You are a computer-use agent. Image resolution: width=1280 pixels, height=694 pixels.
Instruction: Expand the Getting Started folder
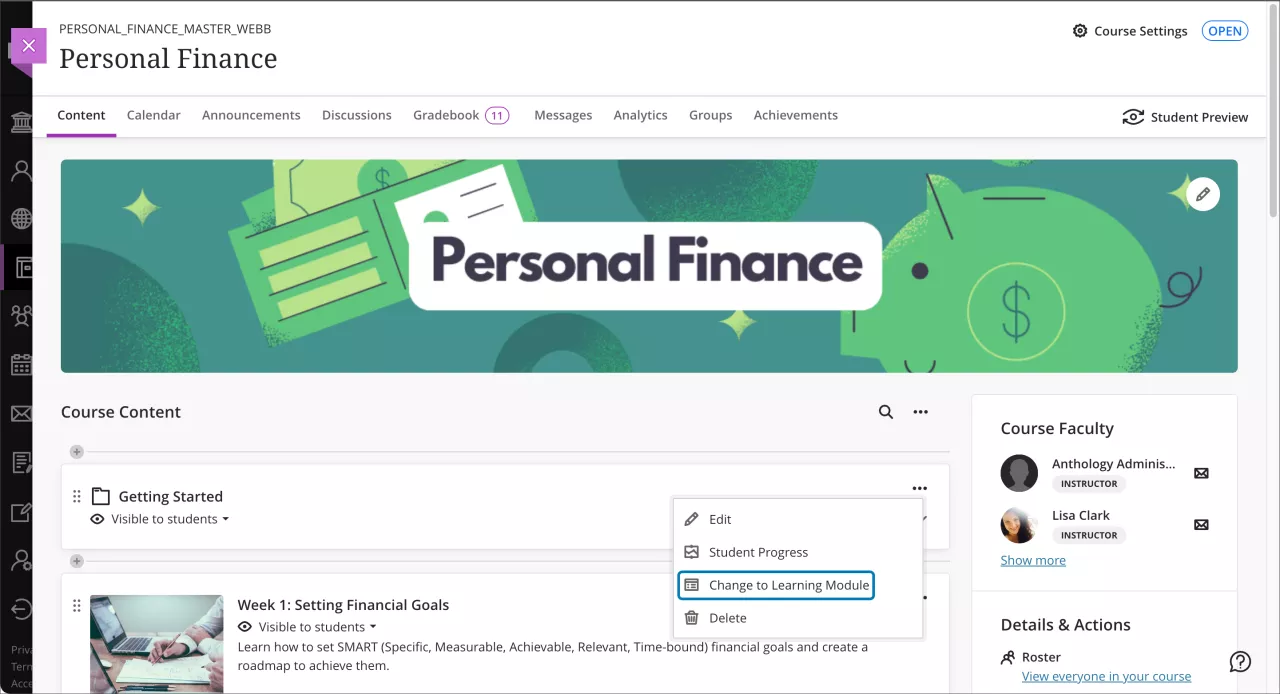click(170, 497)
